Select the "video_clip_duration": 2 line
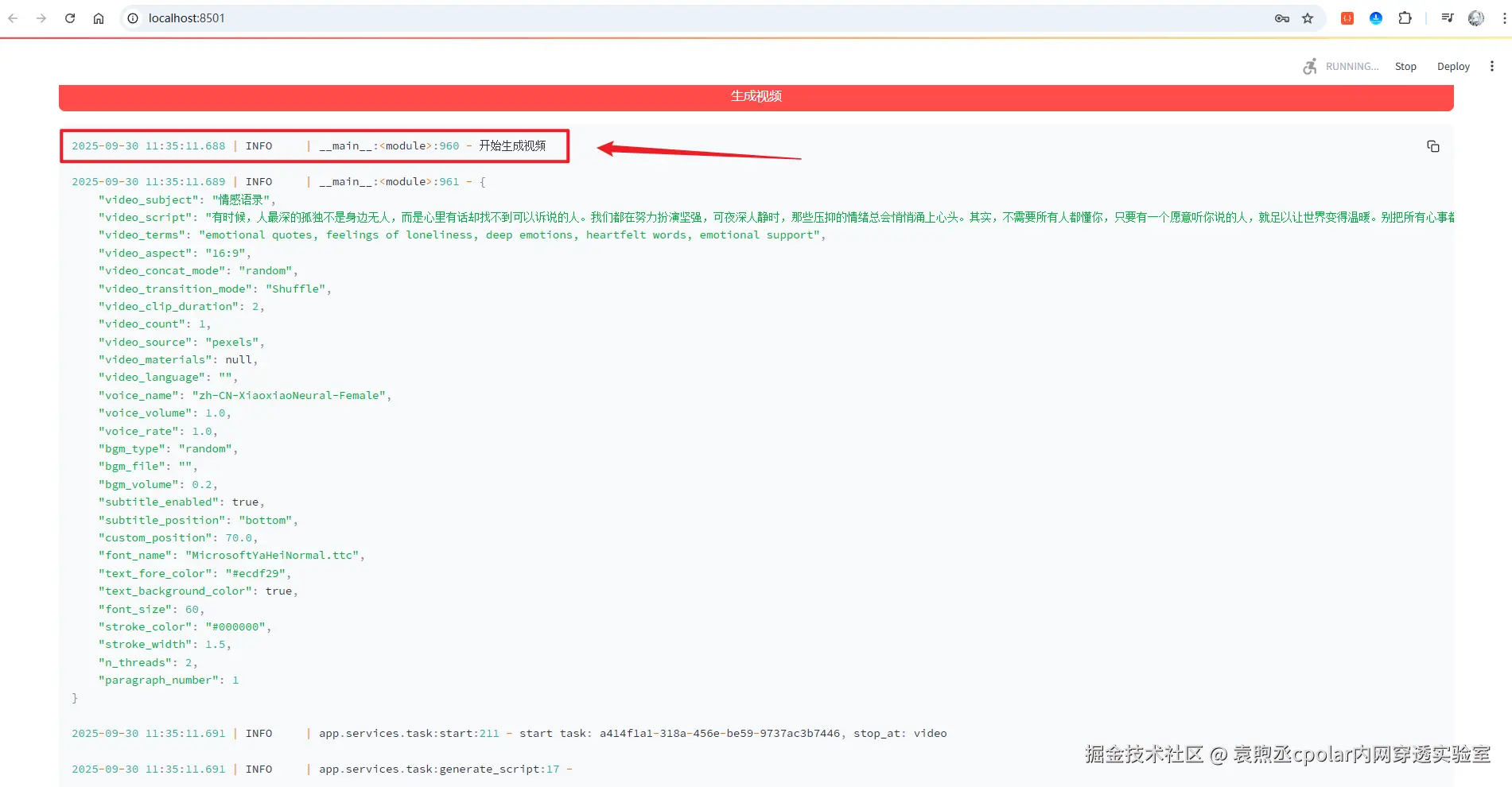 [181, 306]
